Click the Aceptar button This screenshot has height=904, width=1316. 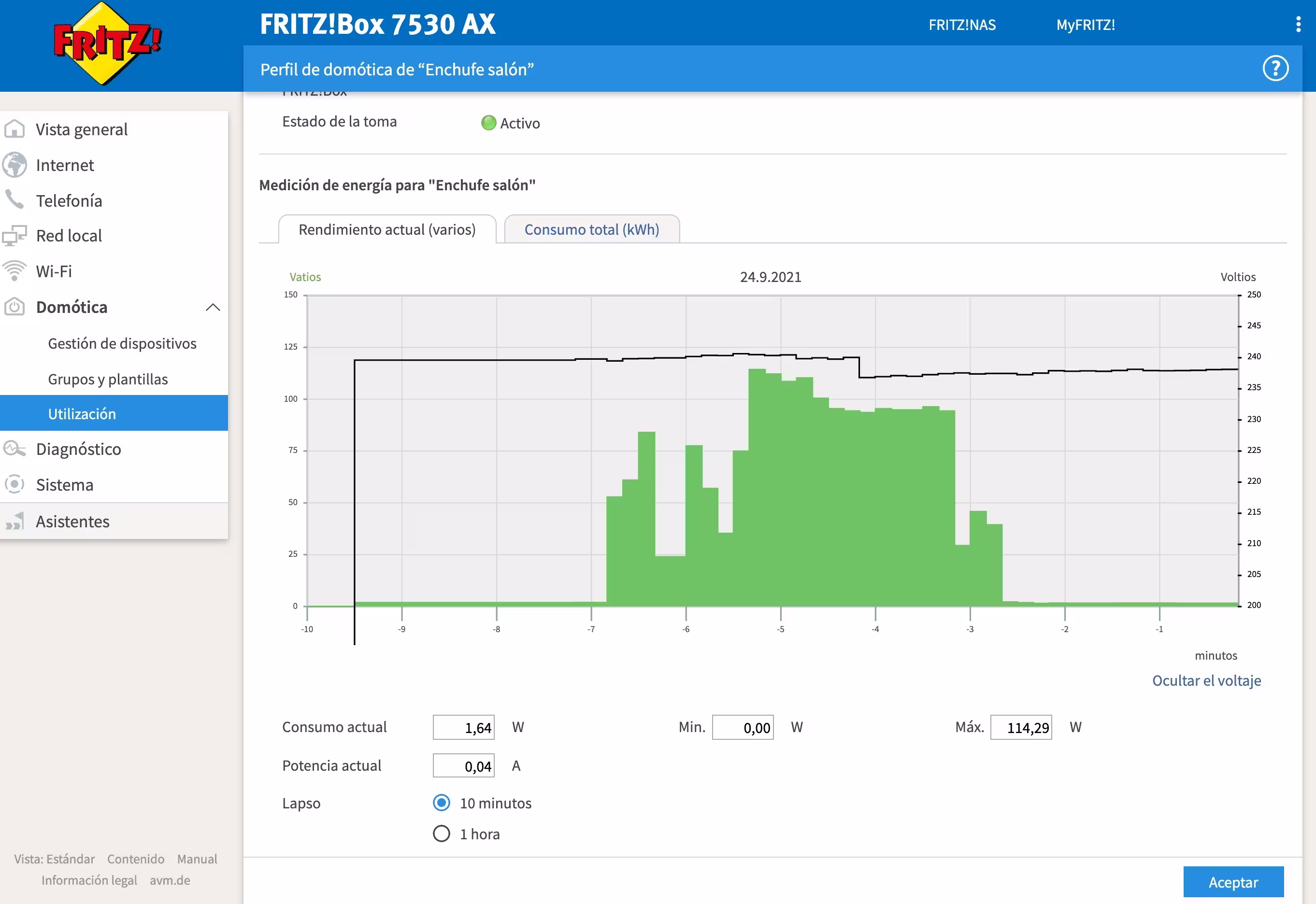click(1233, 882)
